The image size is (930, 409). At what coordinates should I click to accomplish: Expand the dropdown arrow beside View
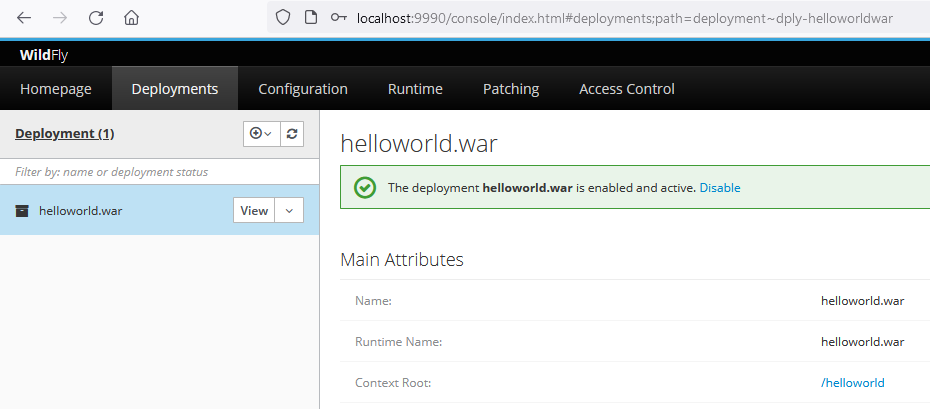pos(289,210)
